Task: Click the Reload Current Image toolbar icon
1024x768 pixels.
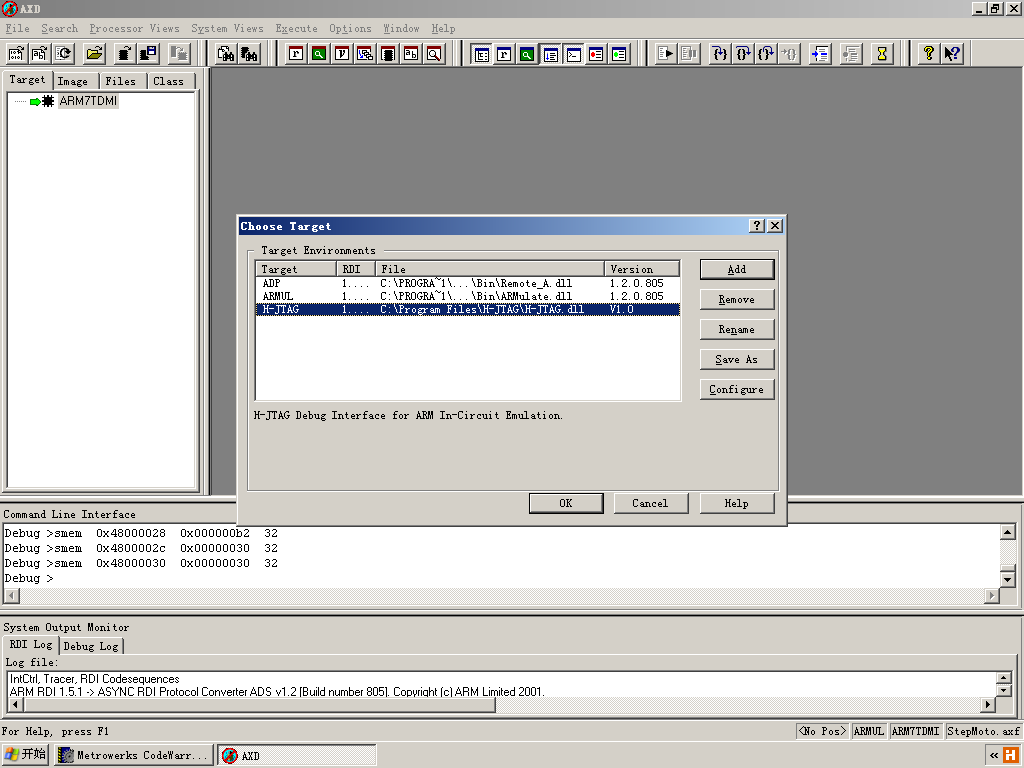Action: tap(63, 54)
